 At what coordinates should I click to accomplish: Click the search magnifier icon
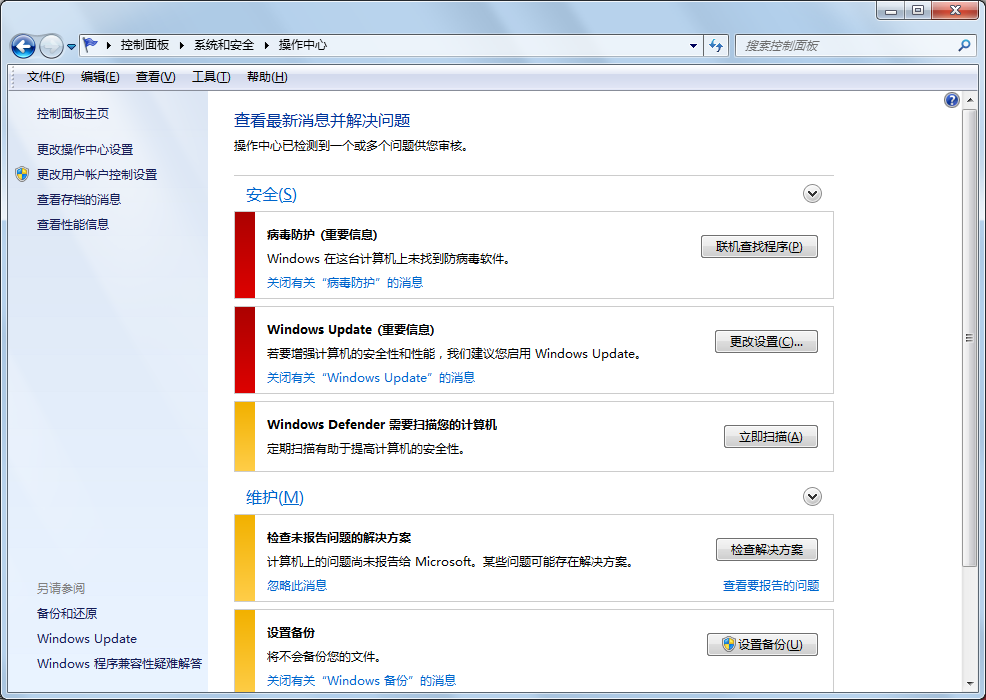[x=964, y=45]
